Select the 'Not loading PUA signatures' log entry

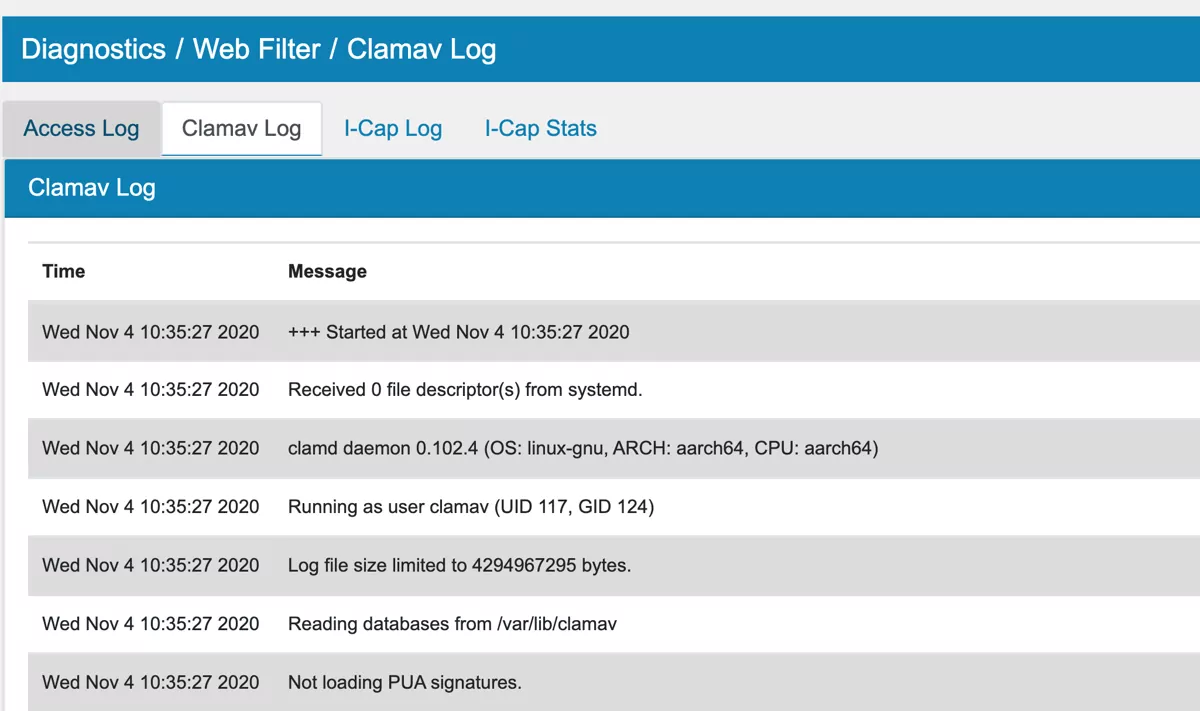point(404,682)
